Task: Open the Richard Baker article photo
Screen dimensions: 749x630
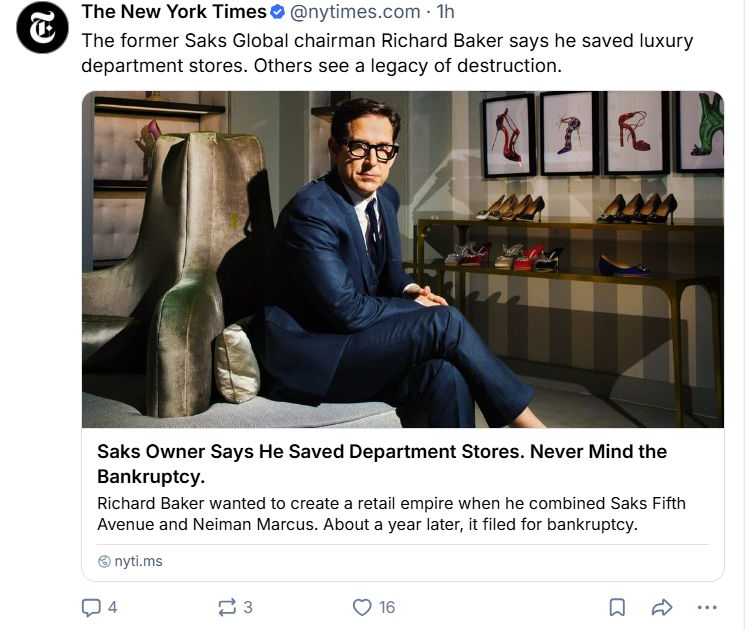Action: point(403,259)
